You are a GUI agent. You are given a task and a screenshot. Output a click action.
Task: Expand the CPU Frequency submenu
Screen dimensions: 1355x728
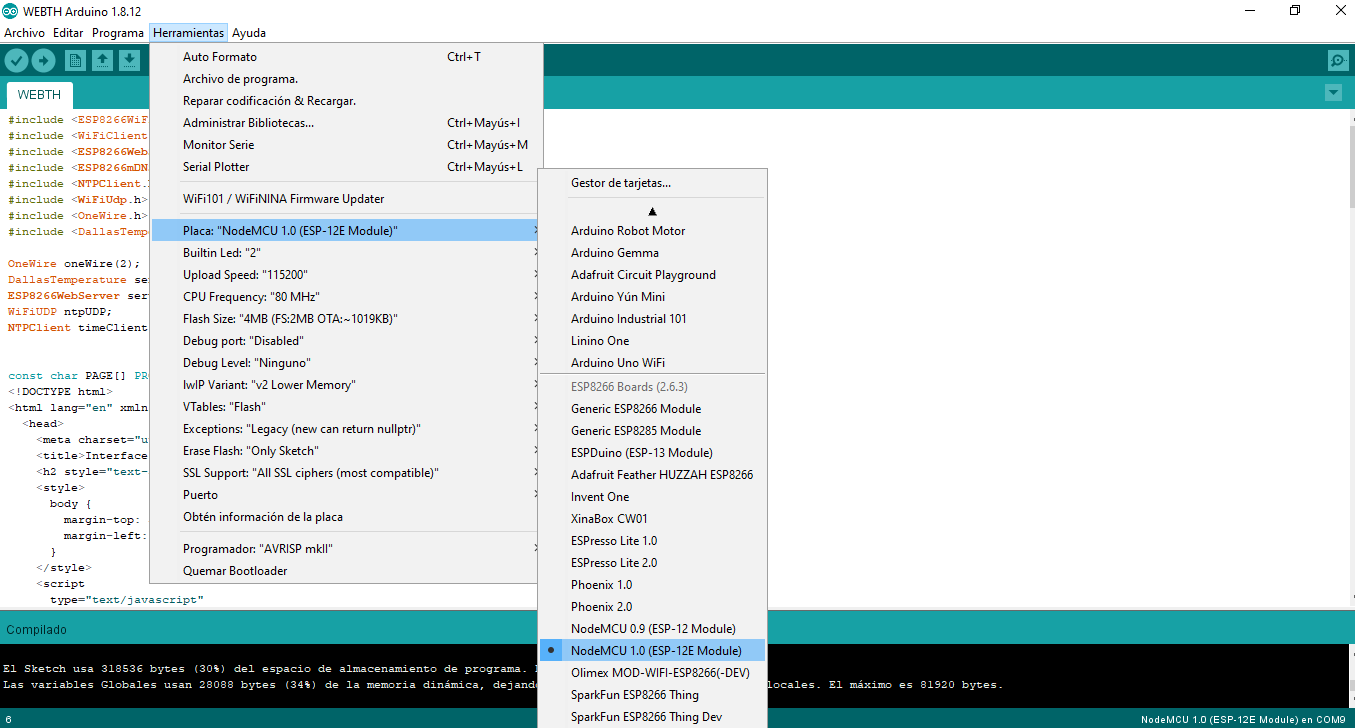point(346,297)
